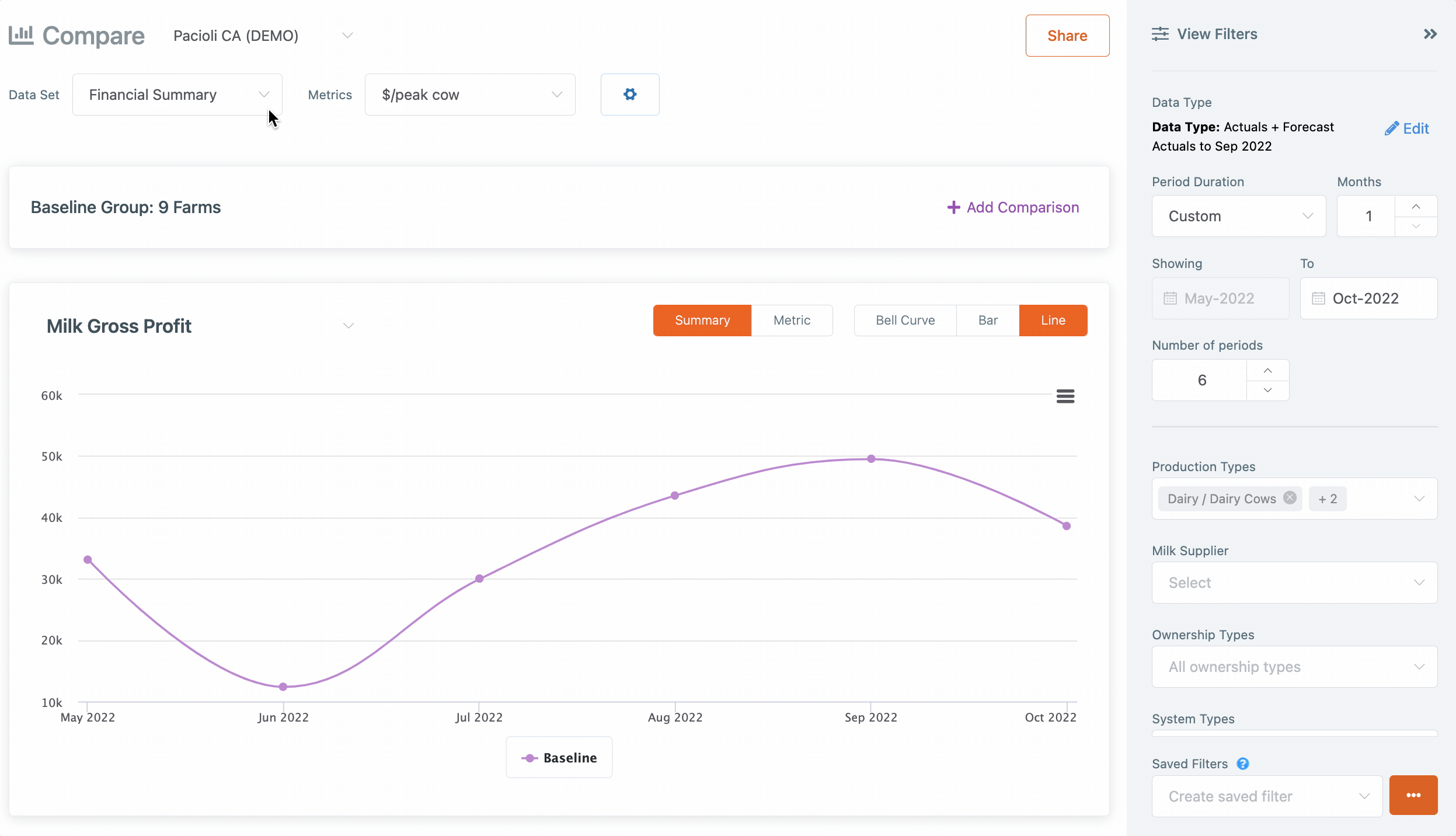Click the Jul 2022 data point on the line
The width and height of the screenshot is (1456, 836).
click(x=479, y=579)
